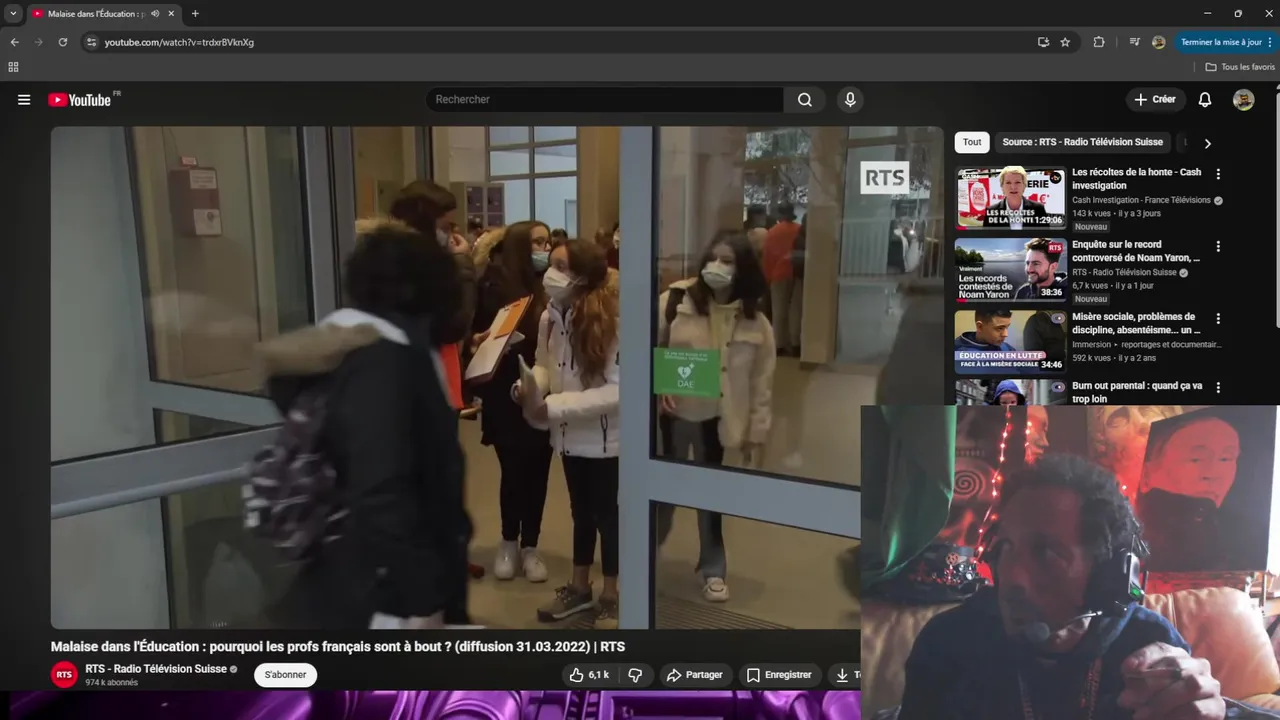Install app via address bar icon

[1043, 42]
